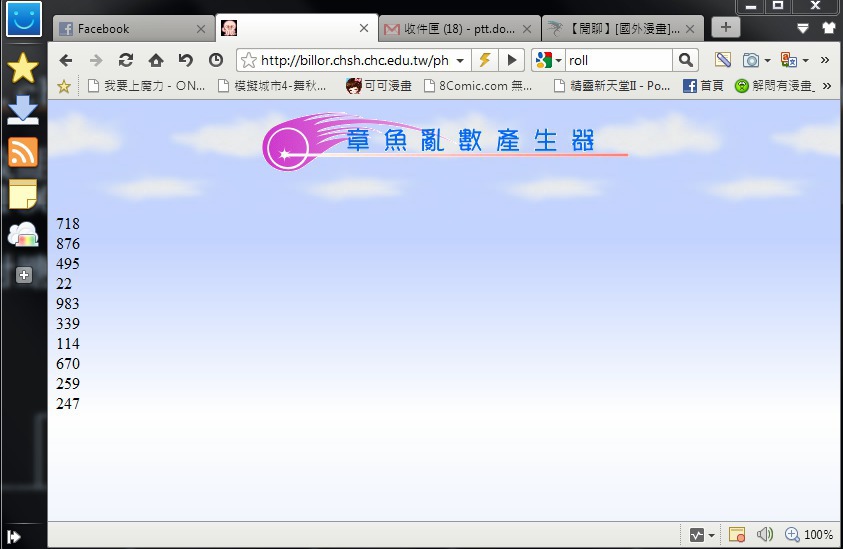The height and width of the screenshot is (549, 843).
Task: Toggle the ad/popup blocker status icon
Action: [737, 535]
